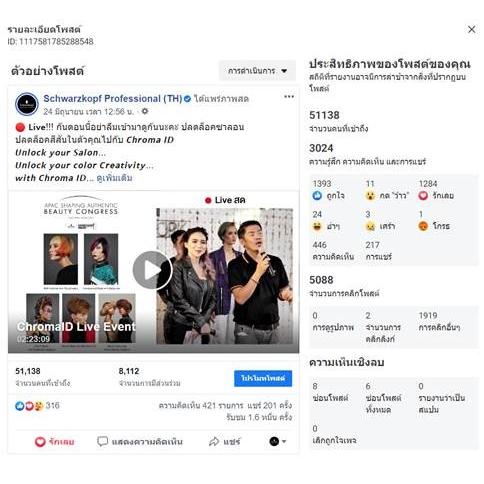The image size is (484, 484).
Task: Play the ChromaID Live Event video
Action: (x=152, y=270)
